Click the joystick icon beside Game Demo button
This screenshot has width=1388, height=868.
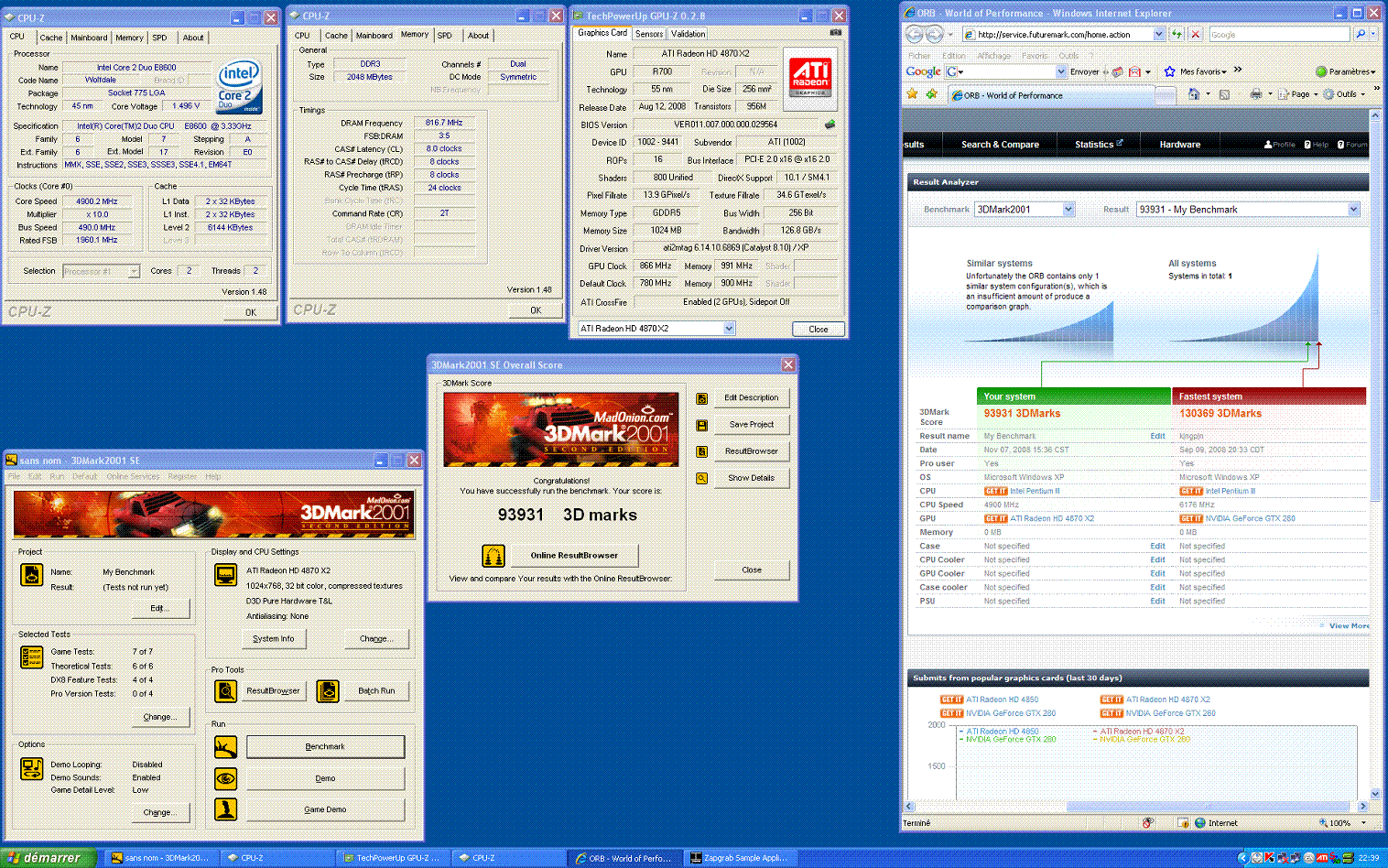click(x=225, y=809)
